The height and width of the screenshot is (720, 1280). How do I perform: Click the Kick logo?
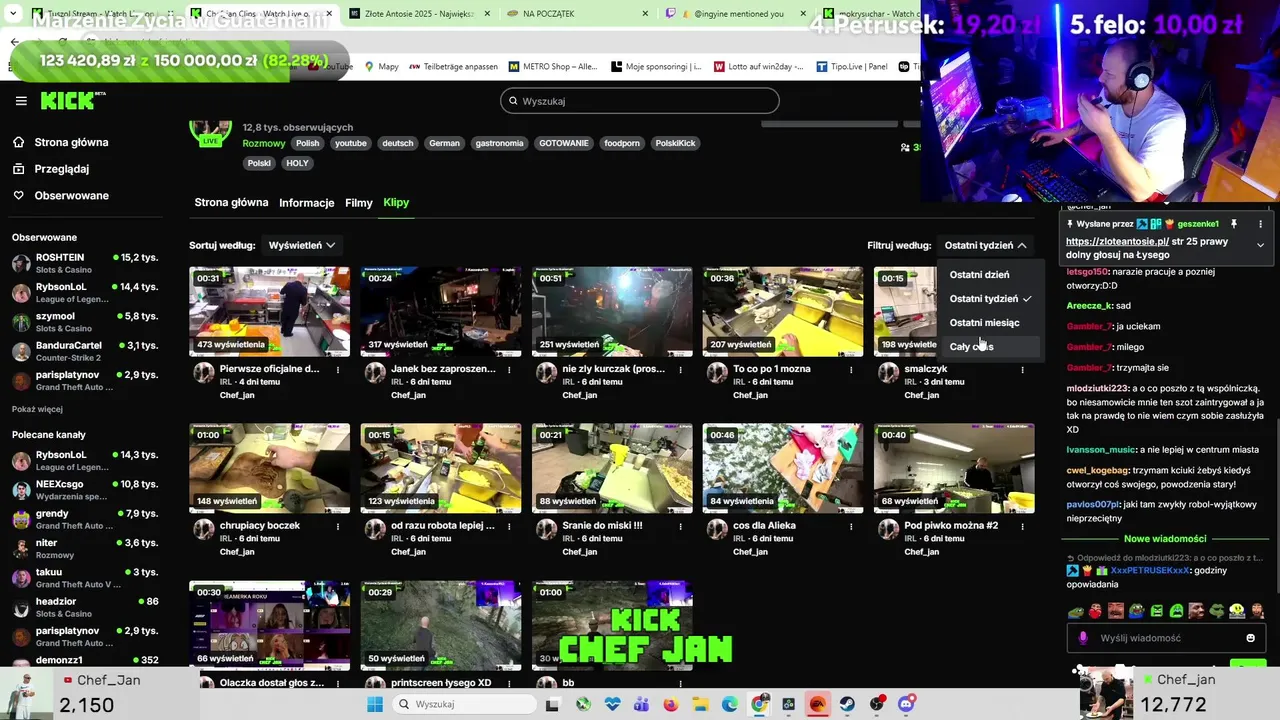point(72,100)
